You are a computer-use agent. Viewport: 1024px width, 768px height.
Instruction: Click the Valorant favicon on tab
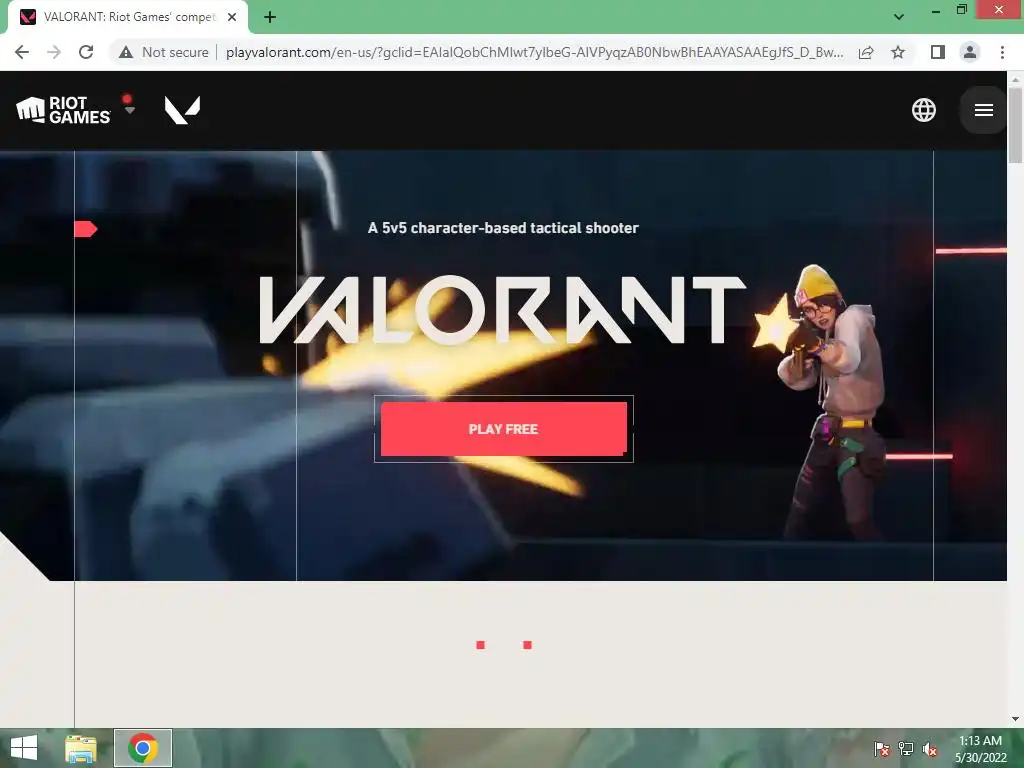[x=28, y=17]
